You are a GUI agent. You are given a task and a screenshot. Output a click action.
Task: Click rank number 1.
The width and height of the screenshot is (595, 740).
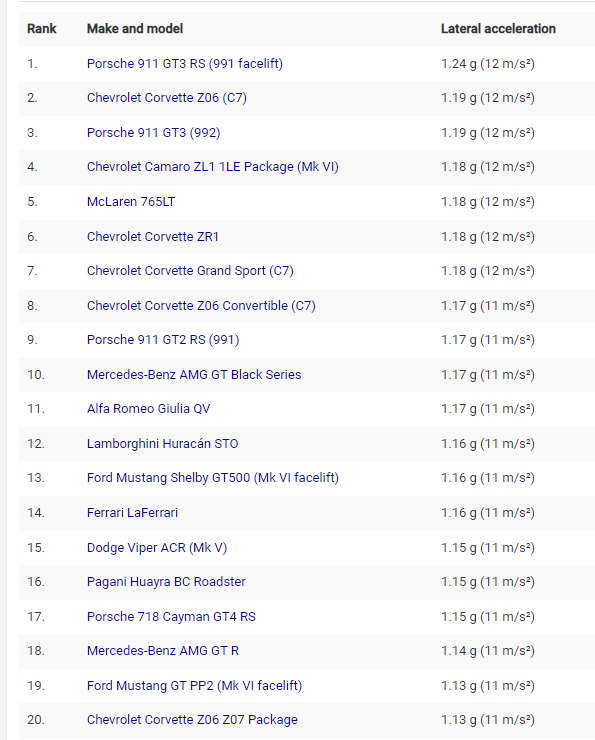click(x=32, y=64)
